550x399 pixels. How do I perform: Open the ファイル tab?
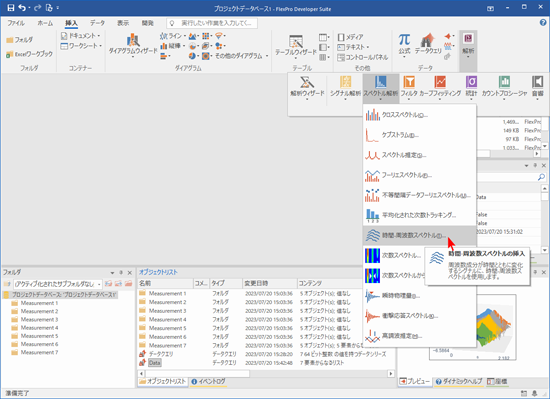16,23
